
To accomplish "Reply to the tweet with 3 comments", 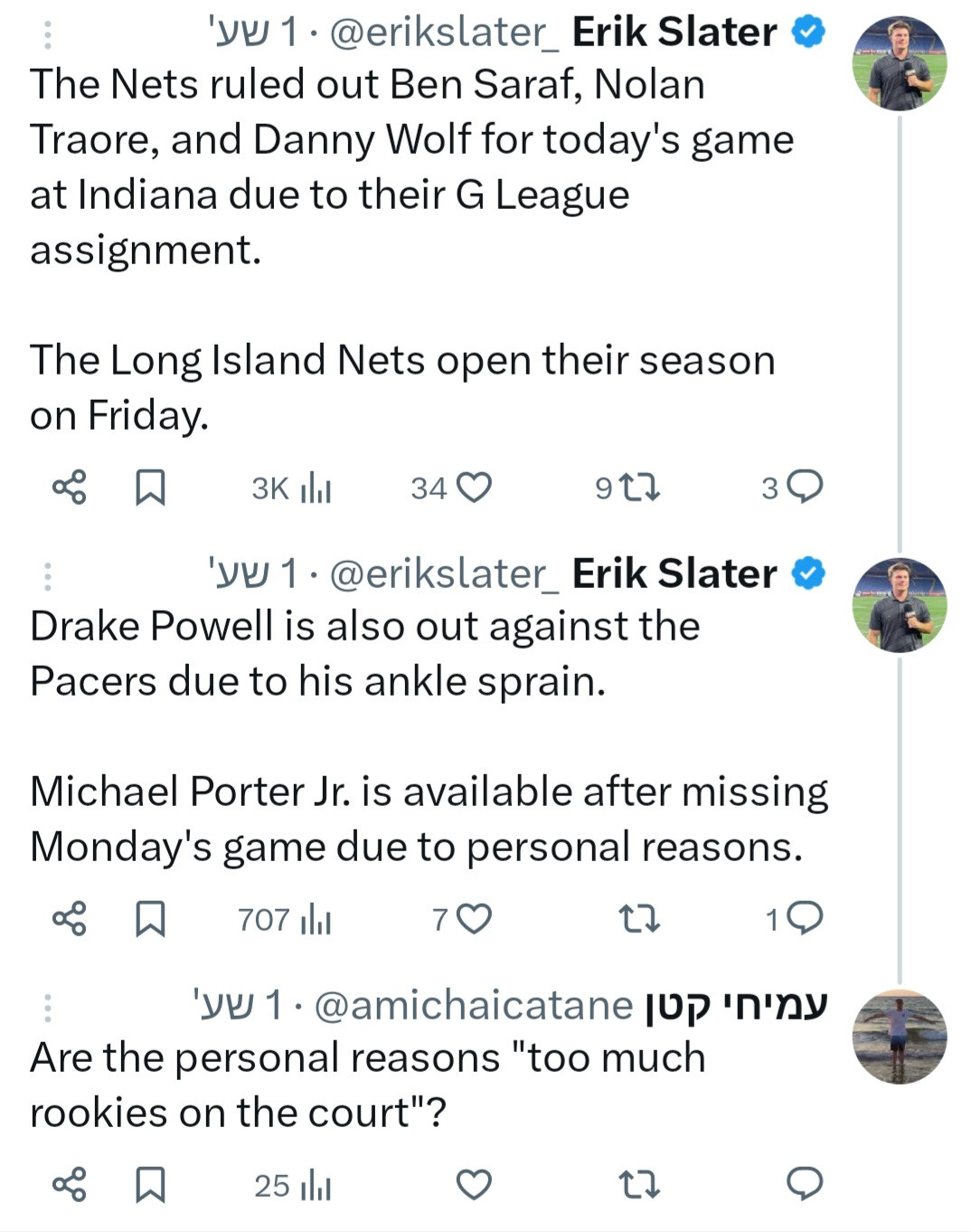I will pyautogui.click(x=804, y=488).
